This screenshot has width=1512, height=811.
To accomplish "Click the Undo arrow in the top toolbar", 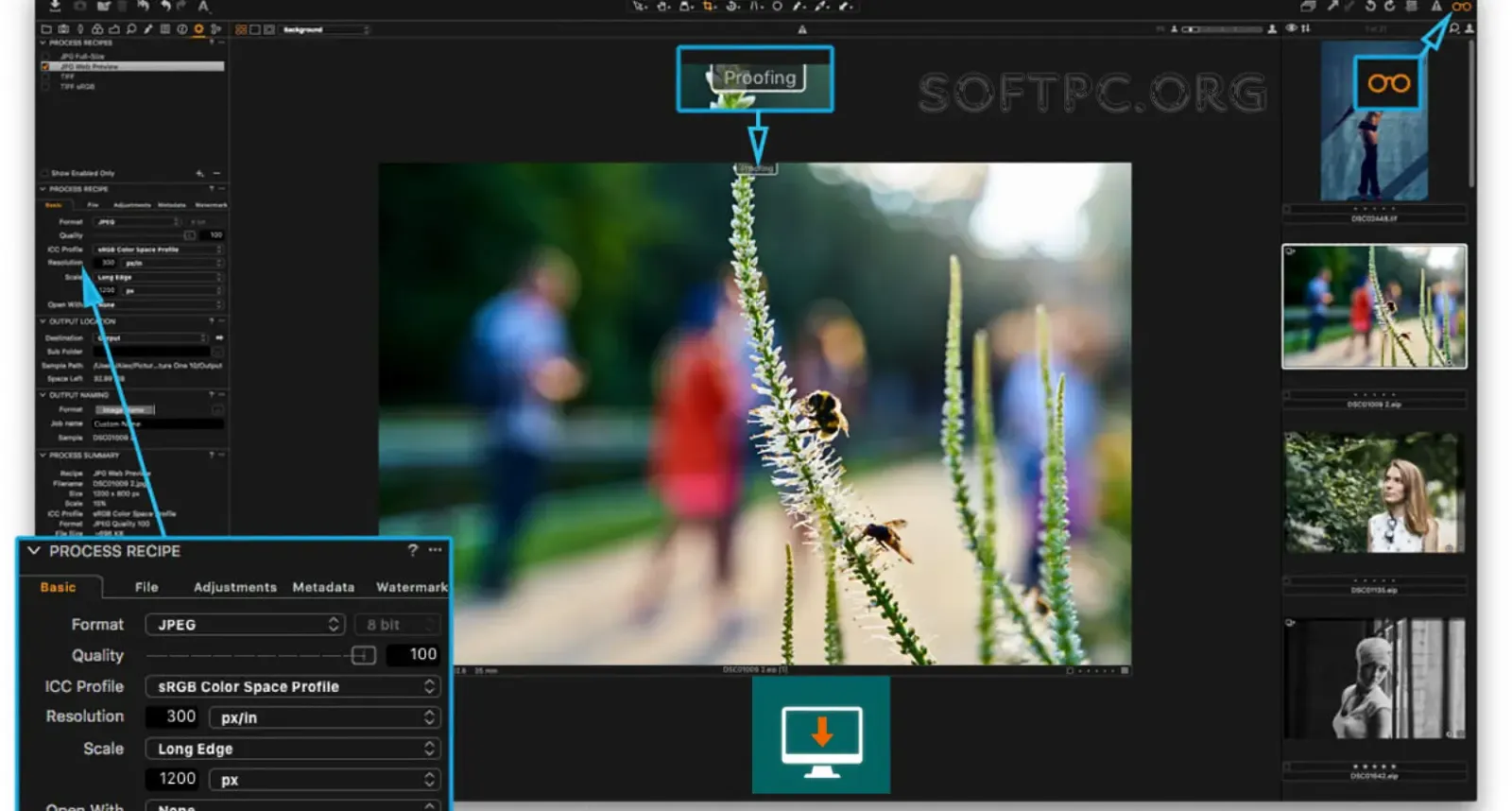I will (x=165, y=6).
